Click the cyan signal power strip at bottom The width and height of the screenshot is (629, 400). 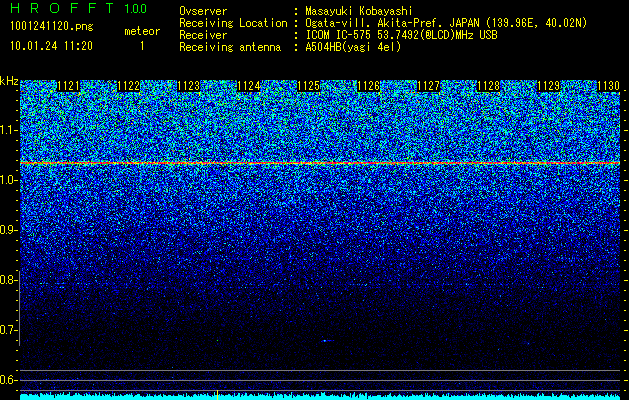[x=320, y=397]
